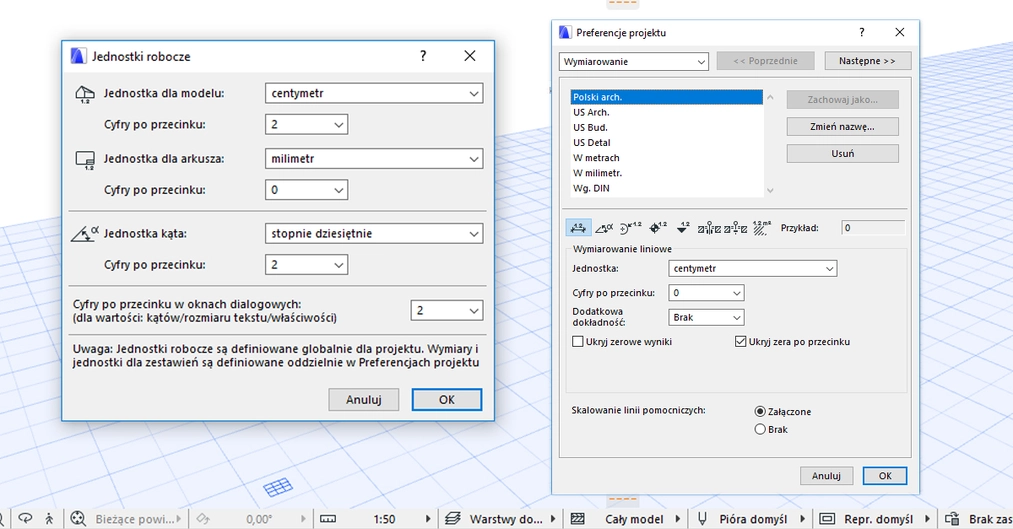The image size is (1013, 529).
Task: Select the area calculations icon
Action: point(762,227)
